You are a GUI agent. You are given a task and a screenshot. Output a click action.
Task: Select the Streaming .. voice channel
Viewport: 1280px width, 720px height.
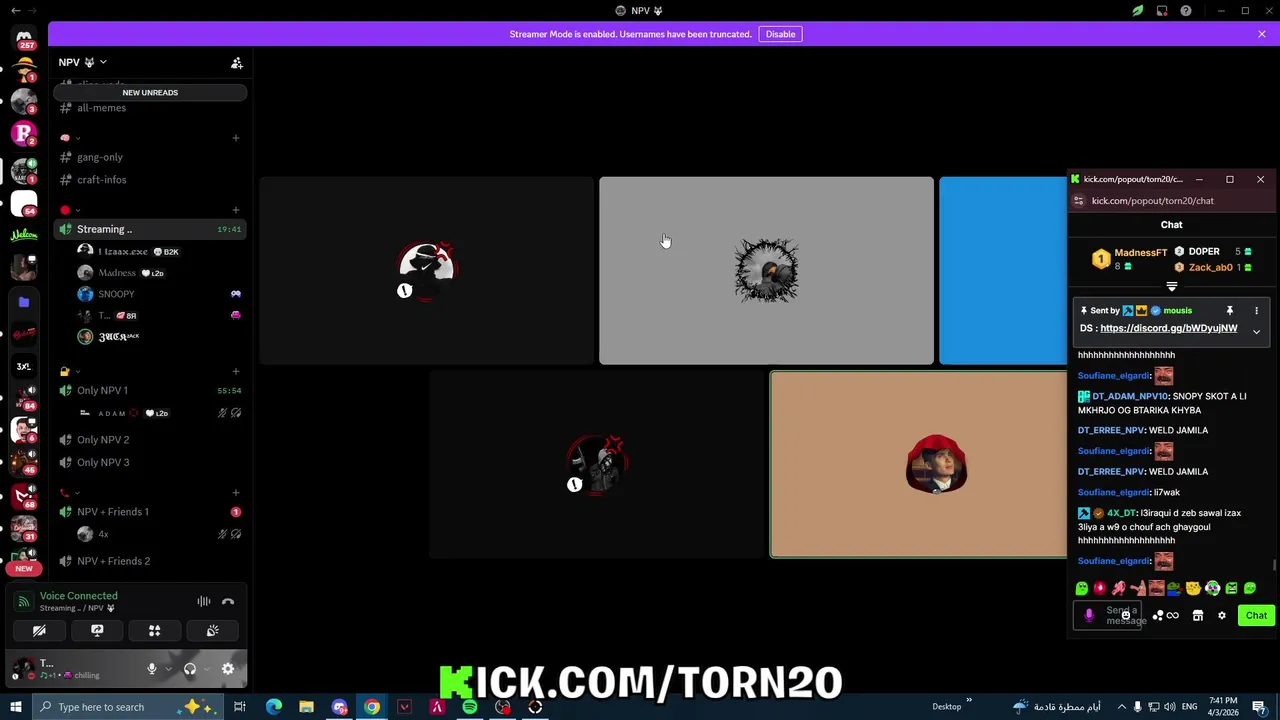[150, 229]
